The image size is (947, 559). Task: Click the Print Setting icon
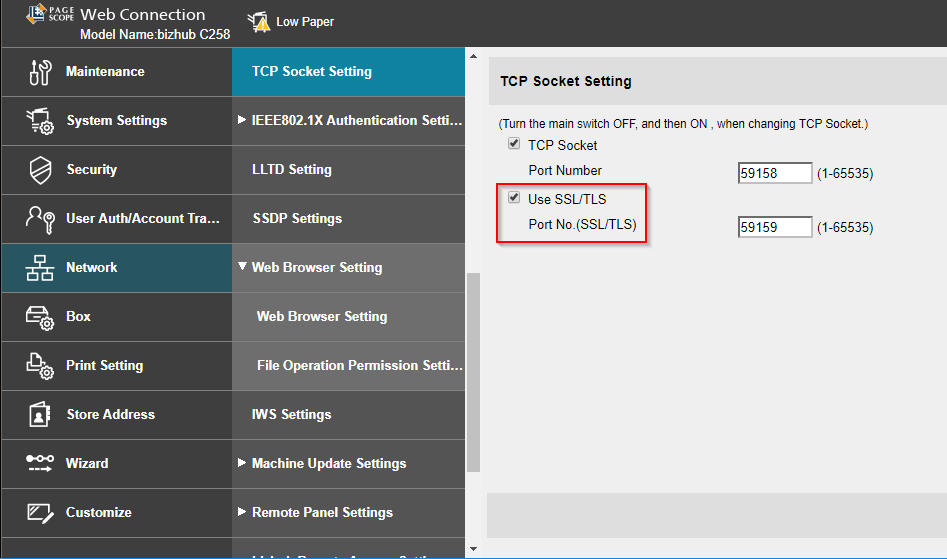[x=40, y=366]
